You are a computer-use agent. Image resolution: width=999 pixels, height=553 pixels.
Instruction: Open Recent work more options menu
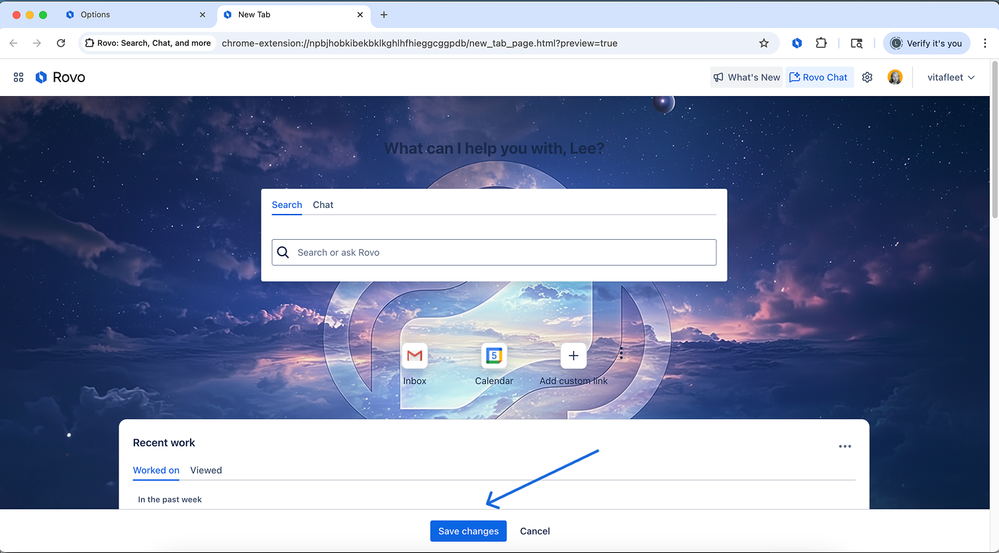click(845, 447)
